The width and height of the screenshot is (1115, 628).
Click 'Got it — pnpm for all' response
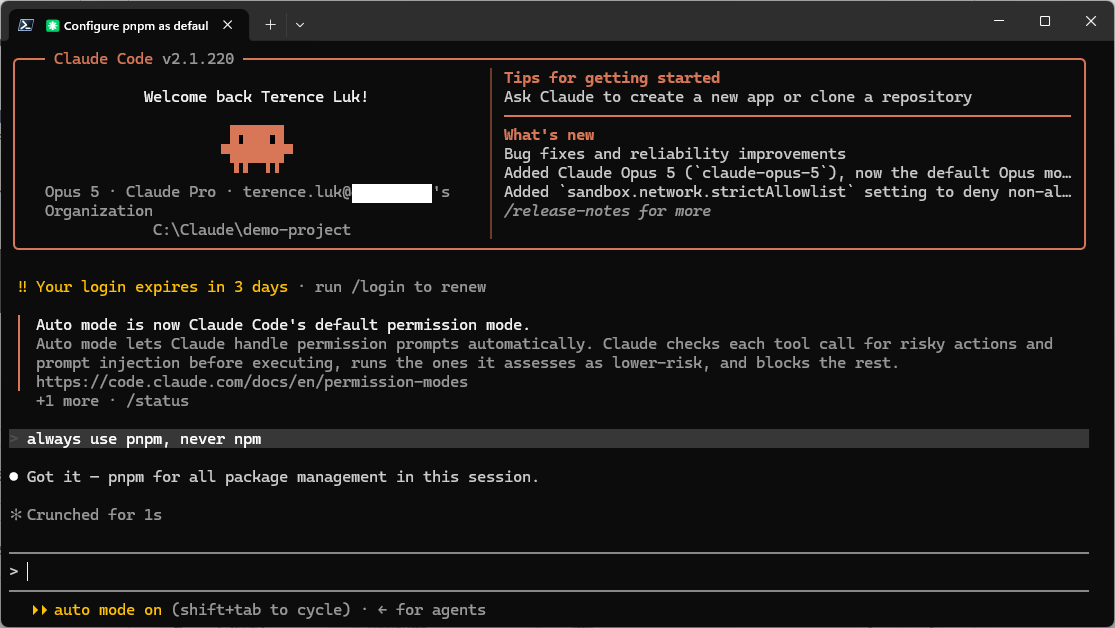tap(282, 477)
